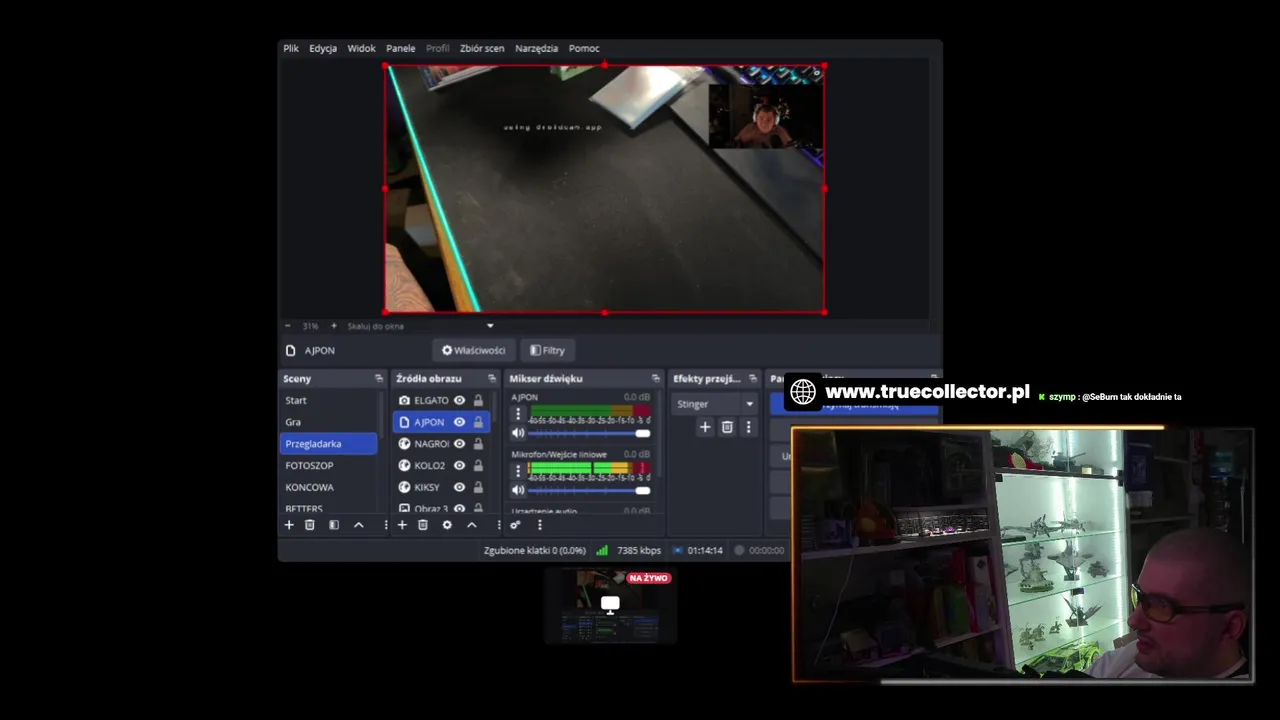Open more options menu in Źródła obrazu toolbar

pos(498,525)
